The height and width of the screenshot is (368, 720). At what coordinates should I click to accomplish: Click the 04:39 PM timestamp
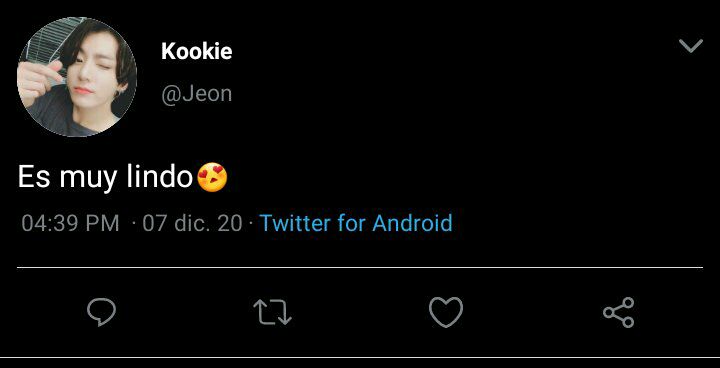(70, 223)
